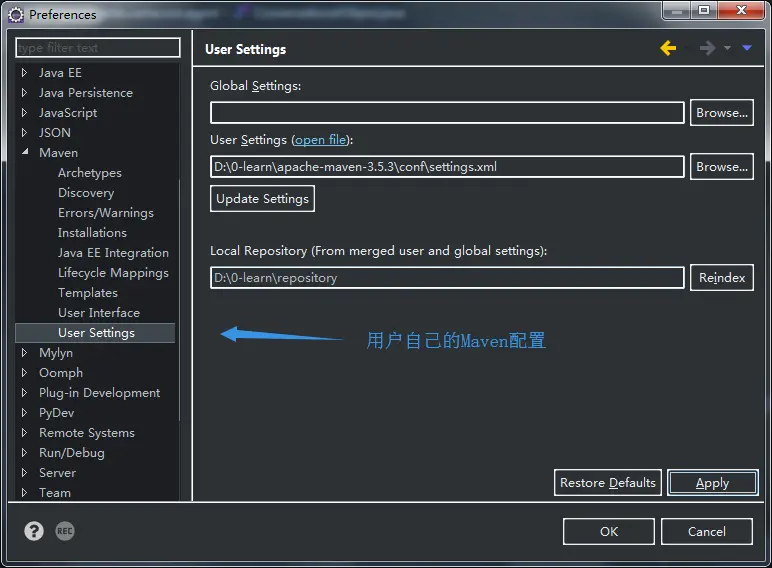Select Archetypes under Maven
Screen dimensions: 772x568
90,173
